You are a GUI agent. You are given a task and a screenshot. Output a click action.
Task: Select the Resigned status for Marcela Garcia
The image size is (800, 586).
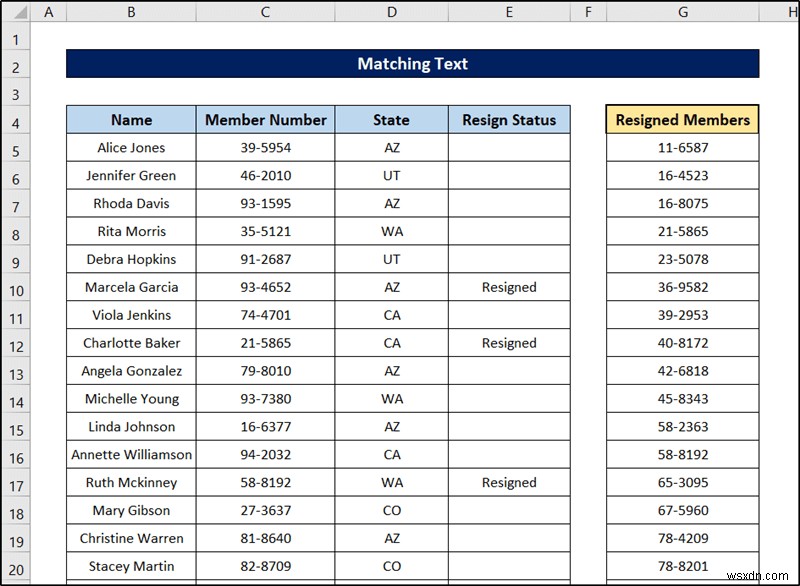509,287
